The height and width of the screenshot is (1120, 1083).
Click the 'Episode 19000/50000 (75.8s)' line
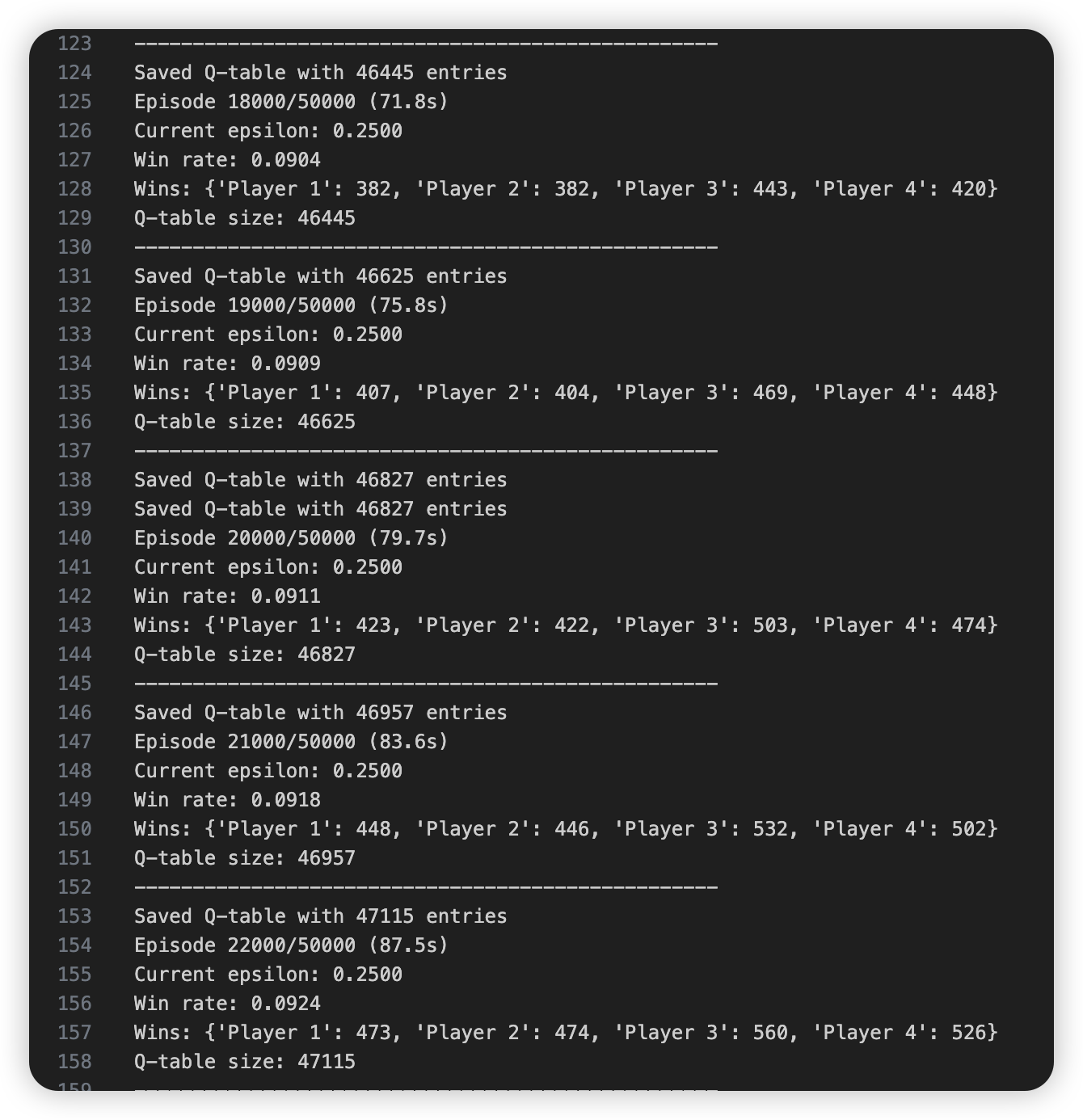click(x=291, y=305)
